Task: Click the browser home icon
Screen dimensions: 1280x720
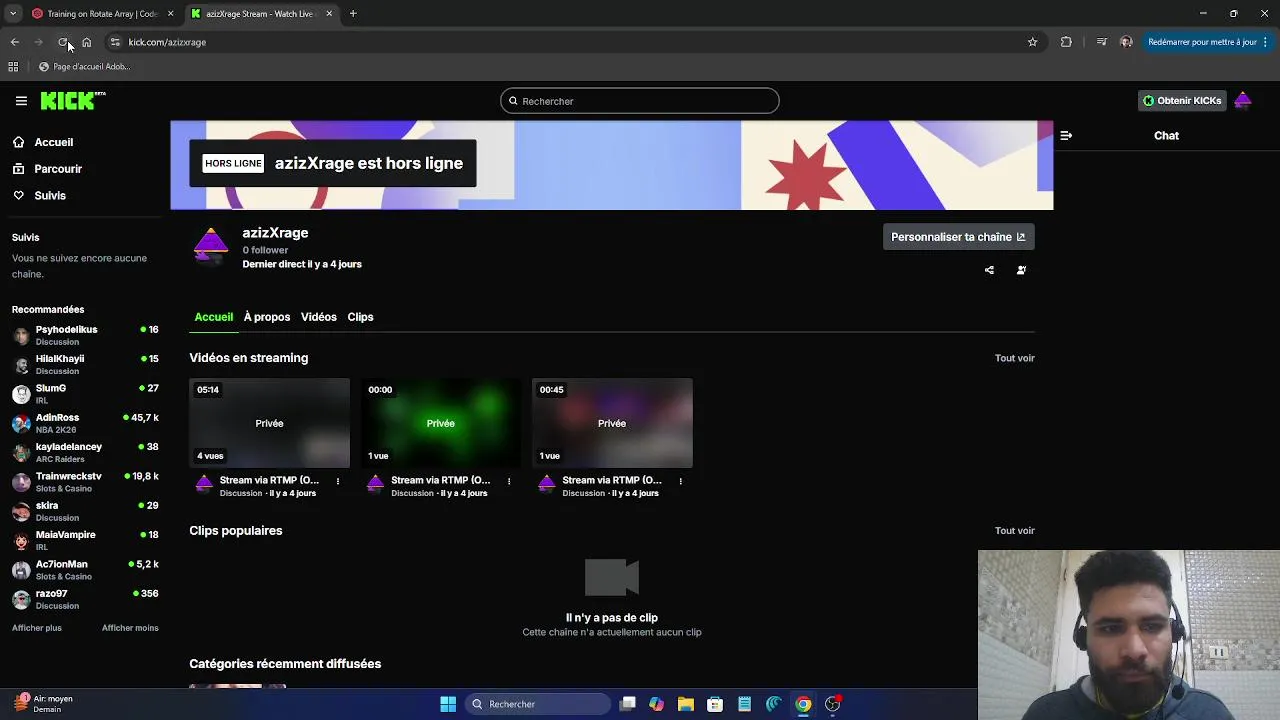Action: click(x=87, y=42)
